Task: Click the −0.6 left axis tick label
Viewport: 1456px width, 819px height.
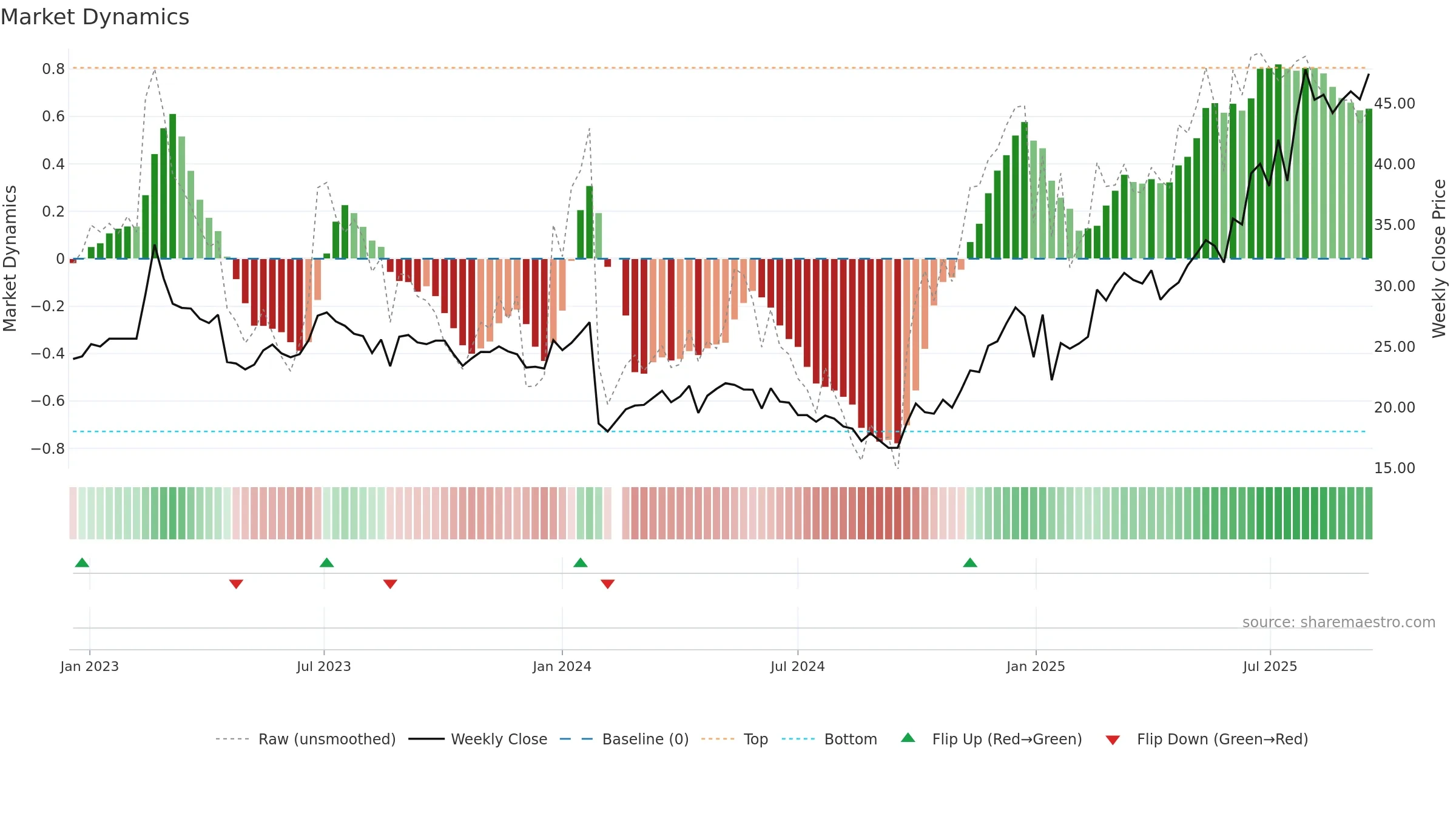Action: pyautogui.click(x=48, y=401)
